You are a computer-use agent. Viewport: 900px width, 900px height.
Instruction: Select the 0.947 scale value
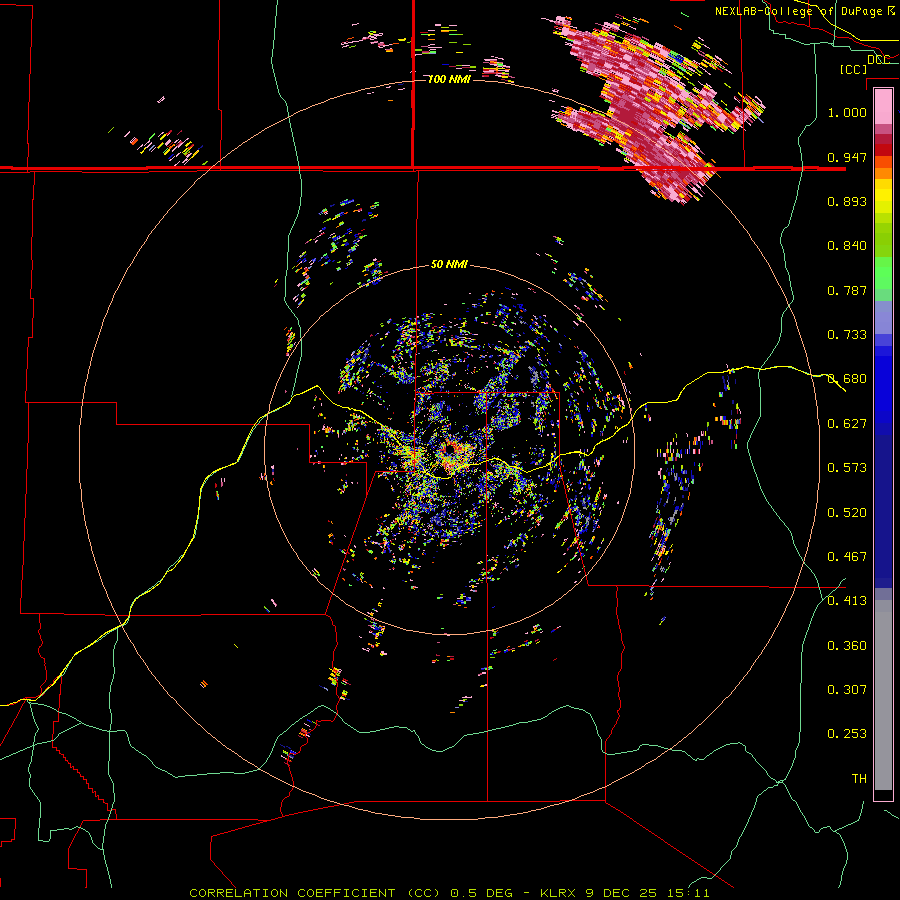point(847,157)
